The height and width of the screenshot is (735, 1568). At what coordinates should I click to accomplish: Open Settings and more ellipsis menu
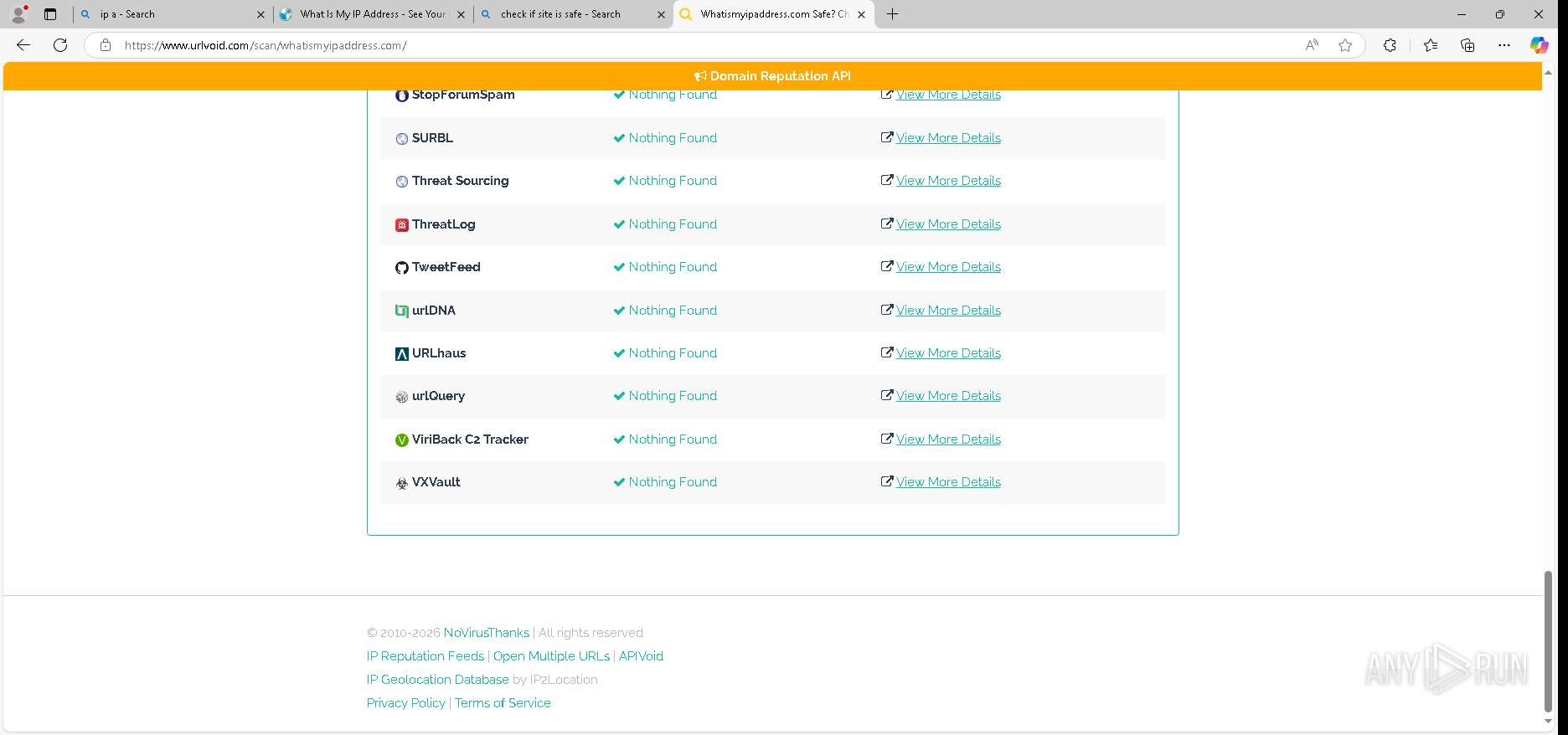coord(1504,45)
